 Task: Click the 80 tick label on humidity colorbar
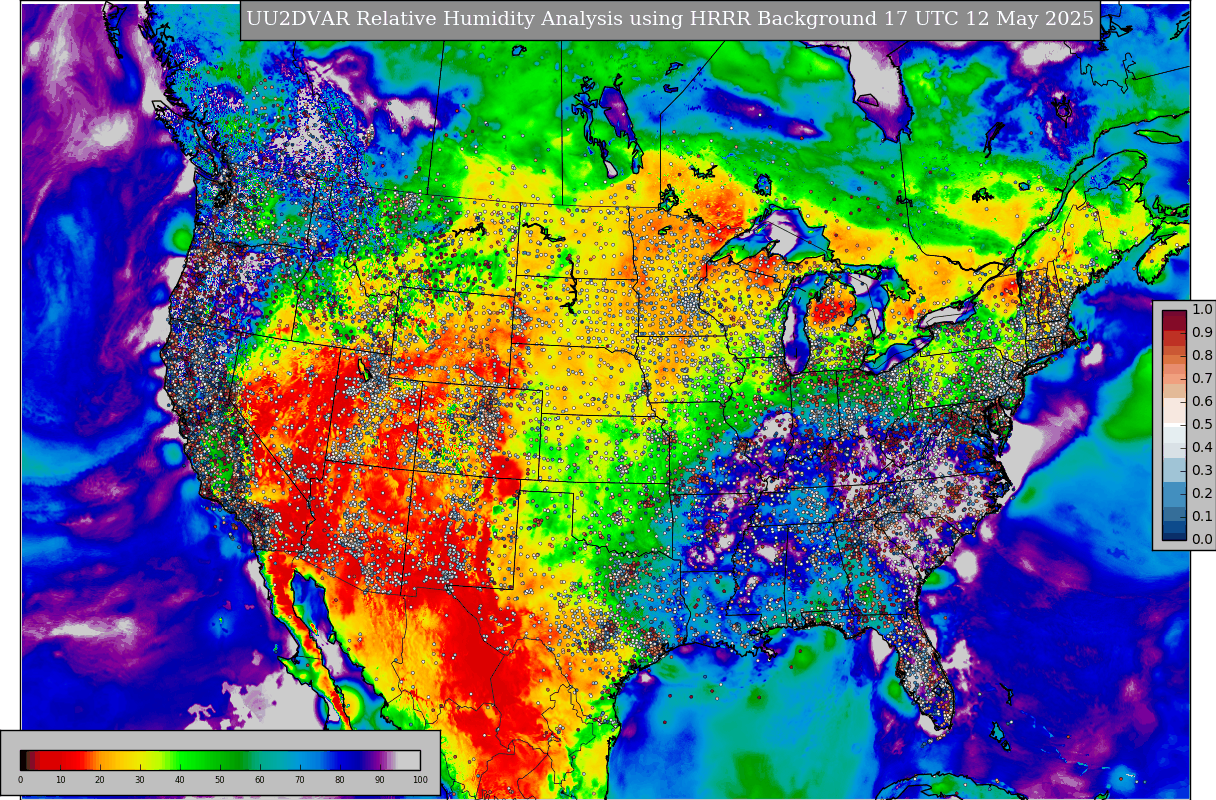coord(340,780)
